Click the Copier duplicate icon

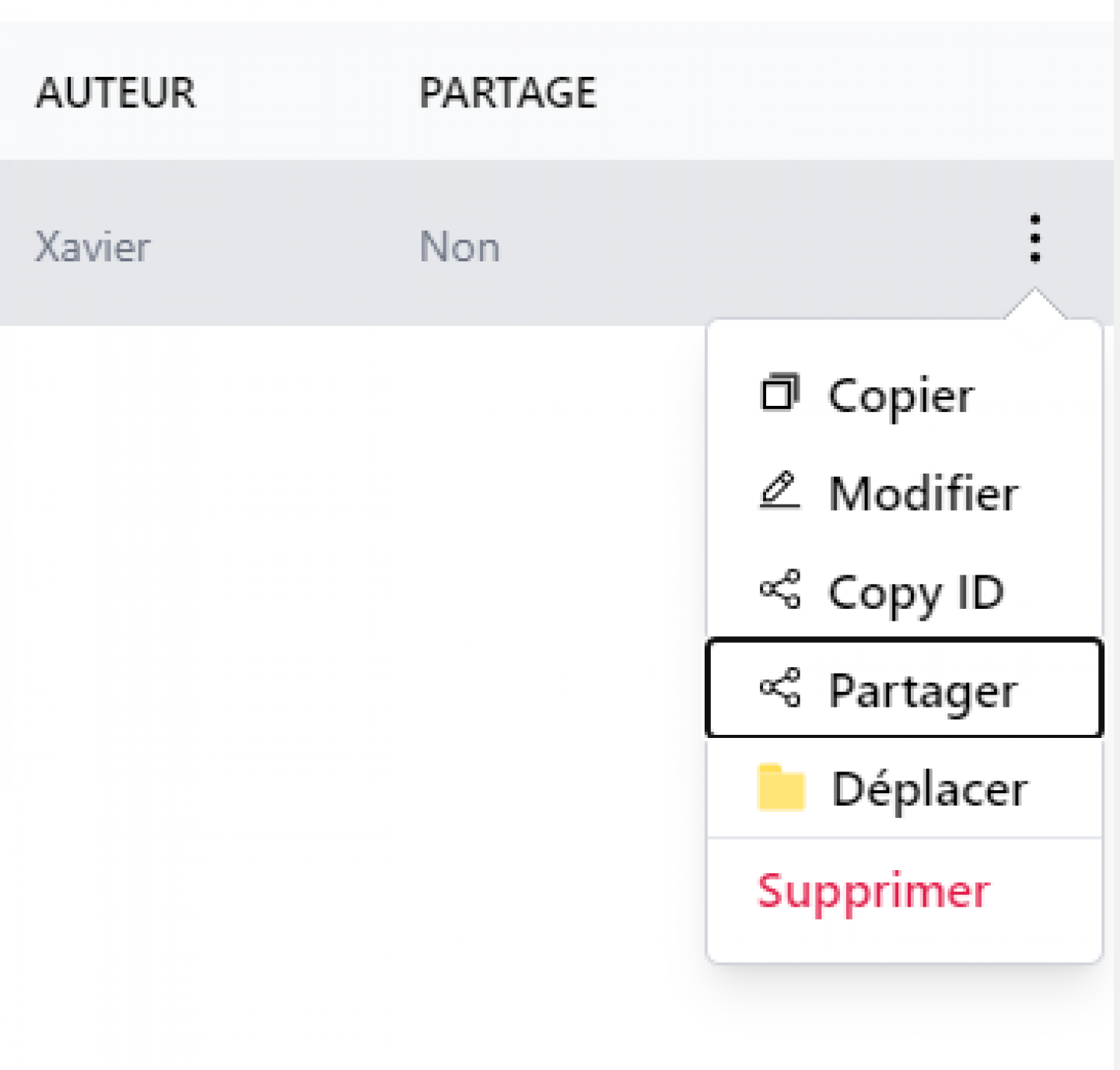(x=779, y=393)
